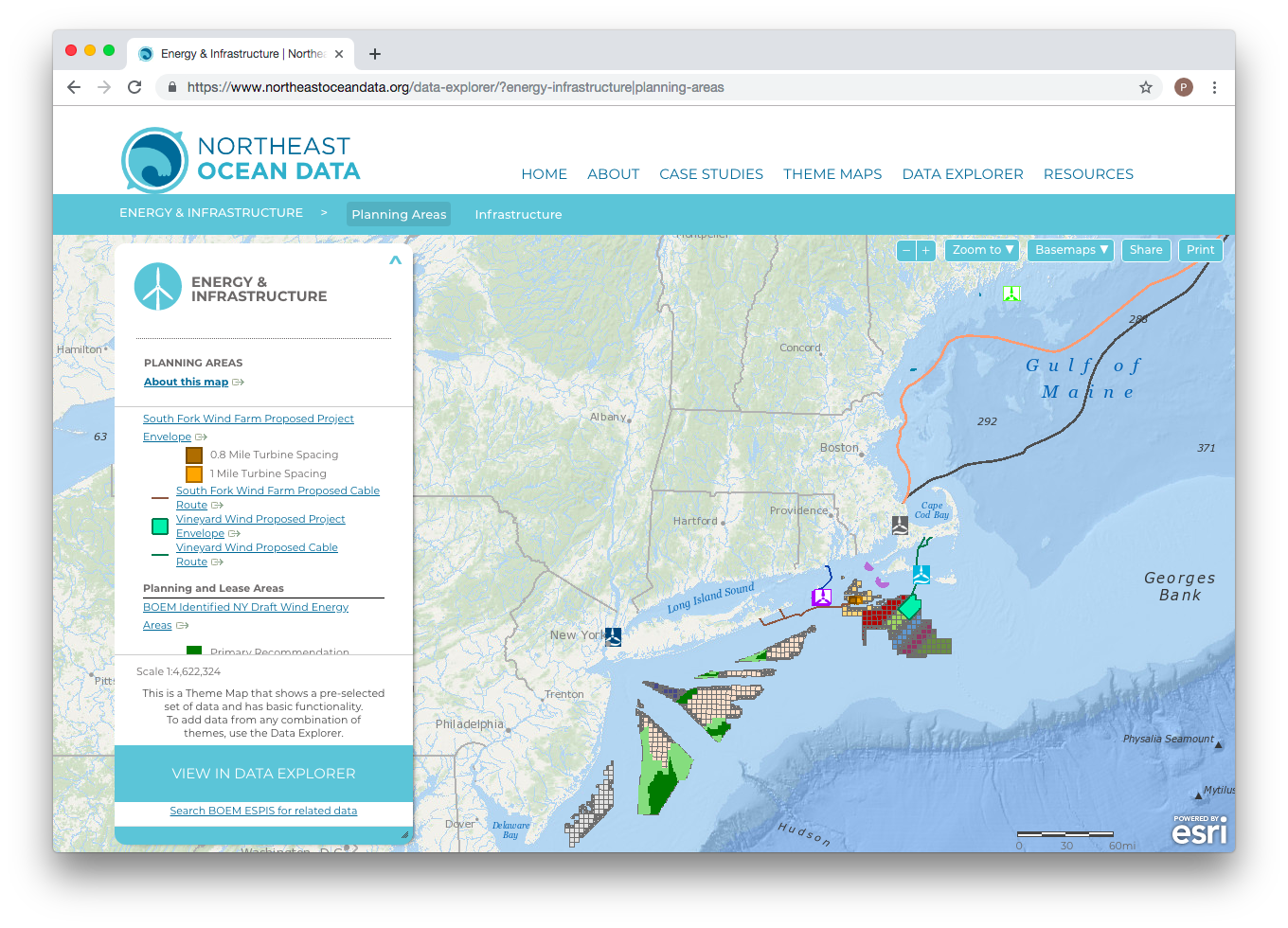The height and width of the screenshot is (928, 1288).
Task: Click the purple turbine marker near Block Island
Action: pos(821,598)
